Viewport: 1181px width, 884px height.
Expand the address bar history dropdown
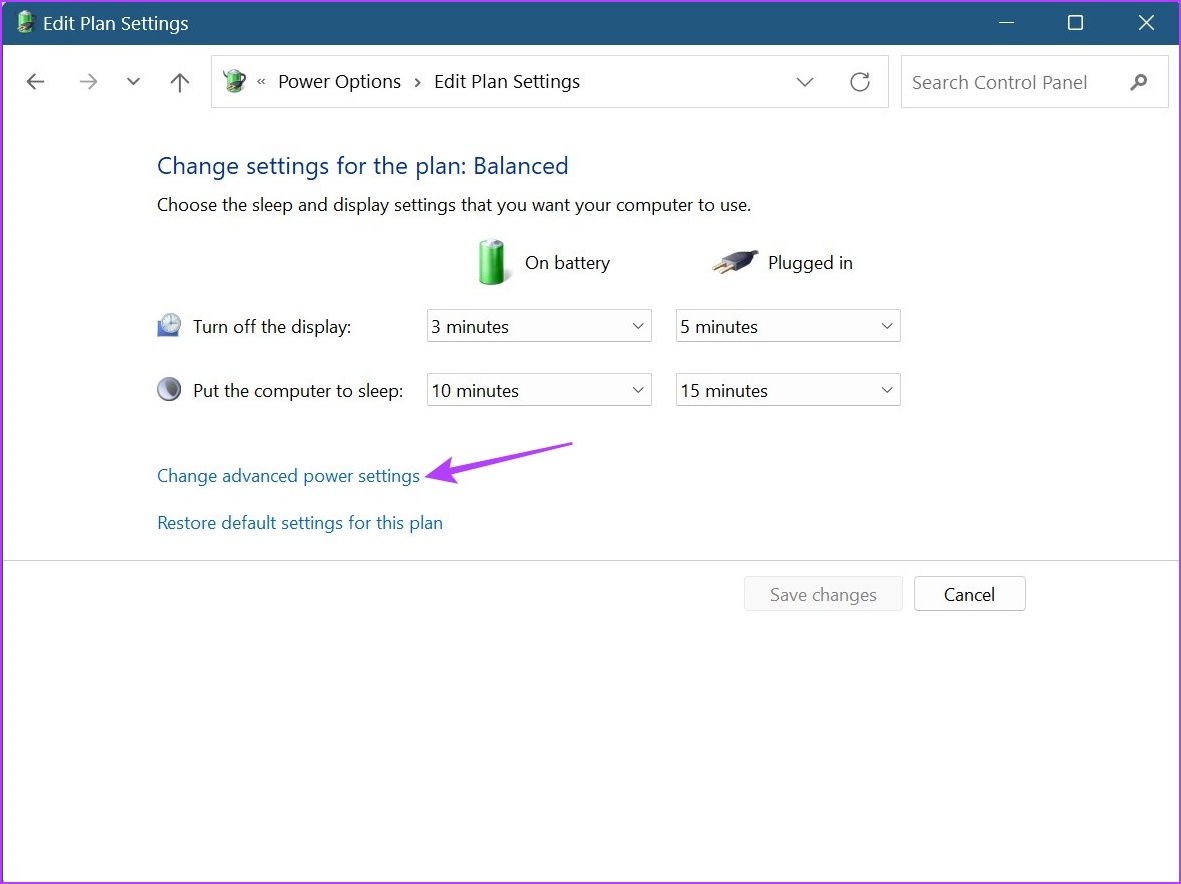pyautogui.click(x=805, y=81)
